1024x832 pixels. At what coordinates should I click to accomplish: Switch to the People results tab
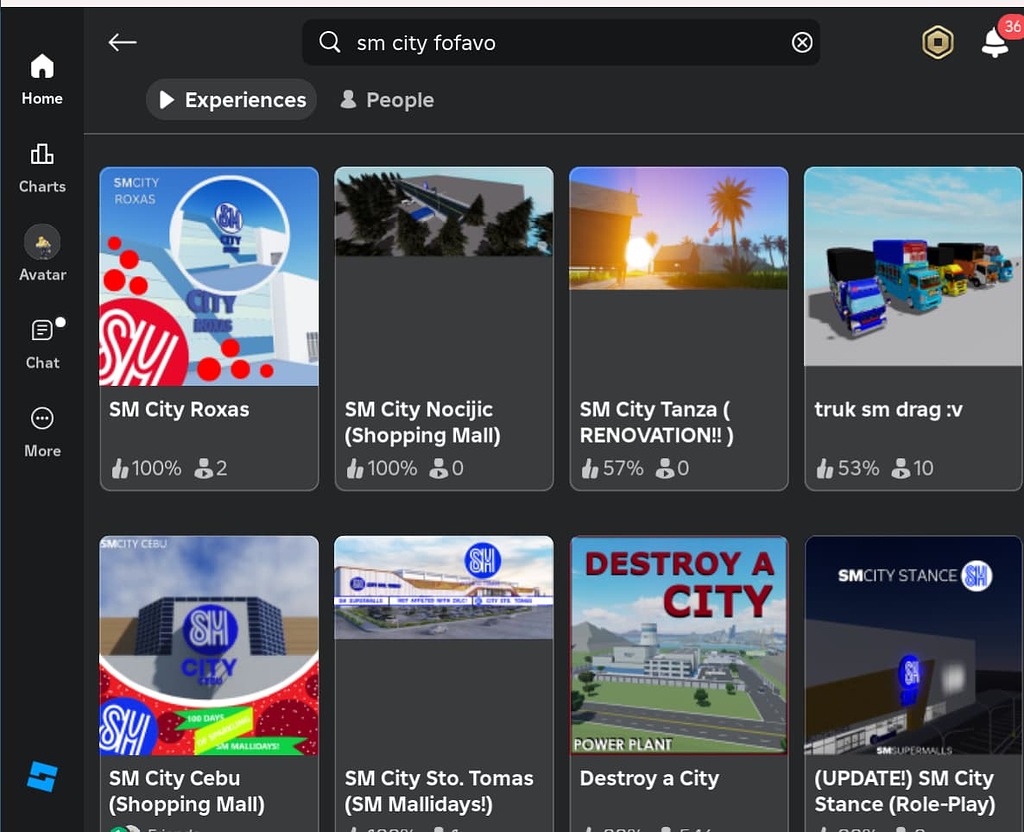pyautogui.click(x=386, y=99)
